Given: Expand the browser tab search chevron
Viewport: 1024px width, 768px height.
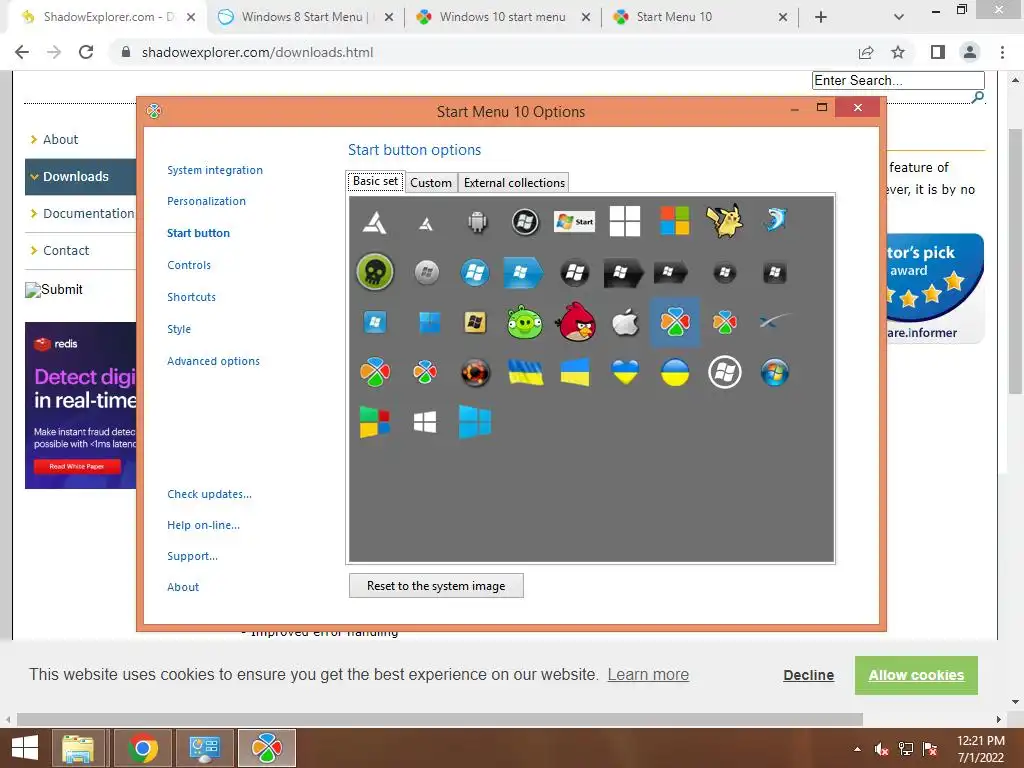Looking at the screenshot, I should click(x=899, y=17).
